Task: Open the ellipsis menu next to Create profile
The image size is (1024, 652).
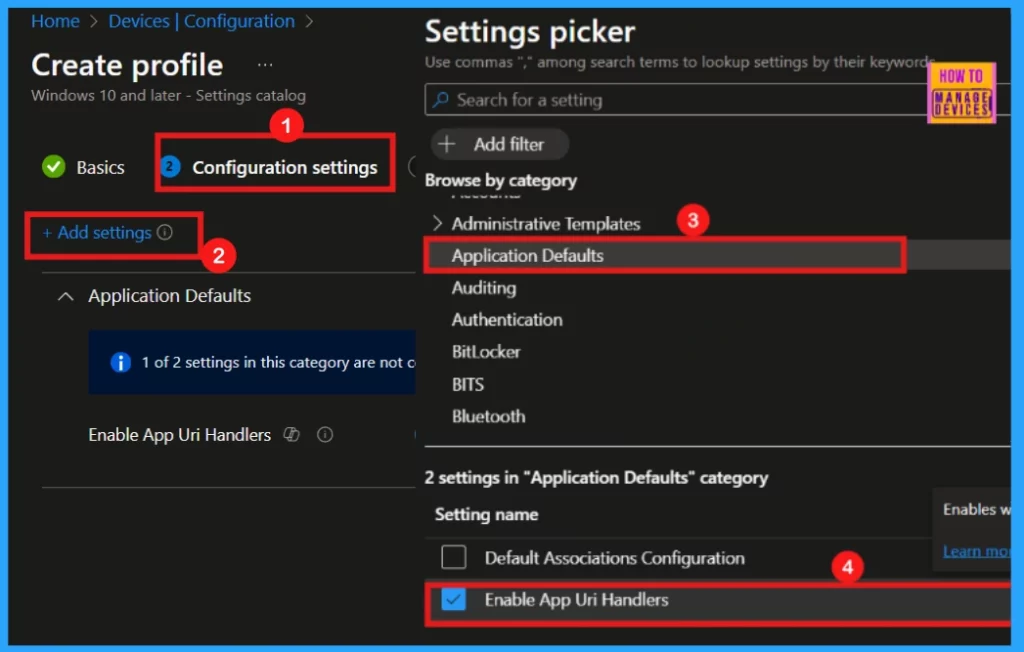Action: [x=264, y=65]
